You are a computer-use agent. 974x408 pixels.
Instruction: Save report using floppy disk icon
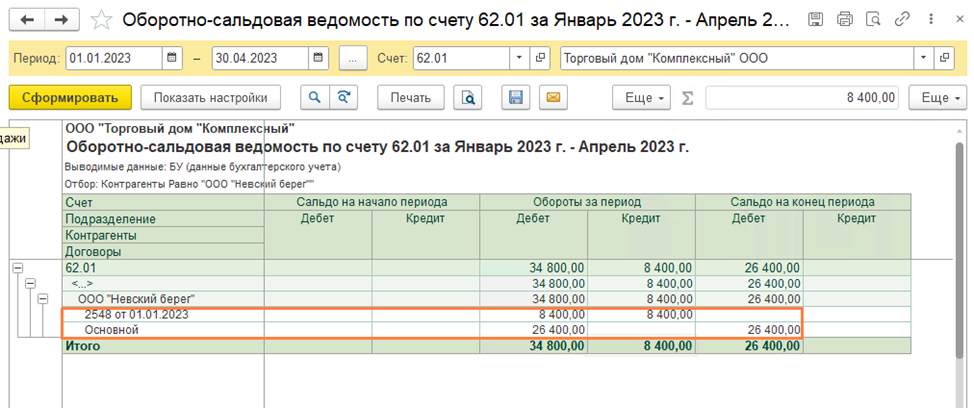(517, 97)
